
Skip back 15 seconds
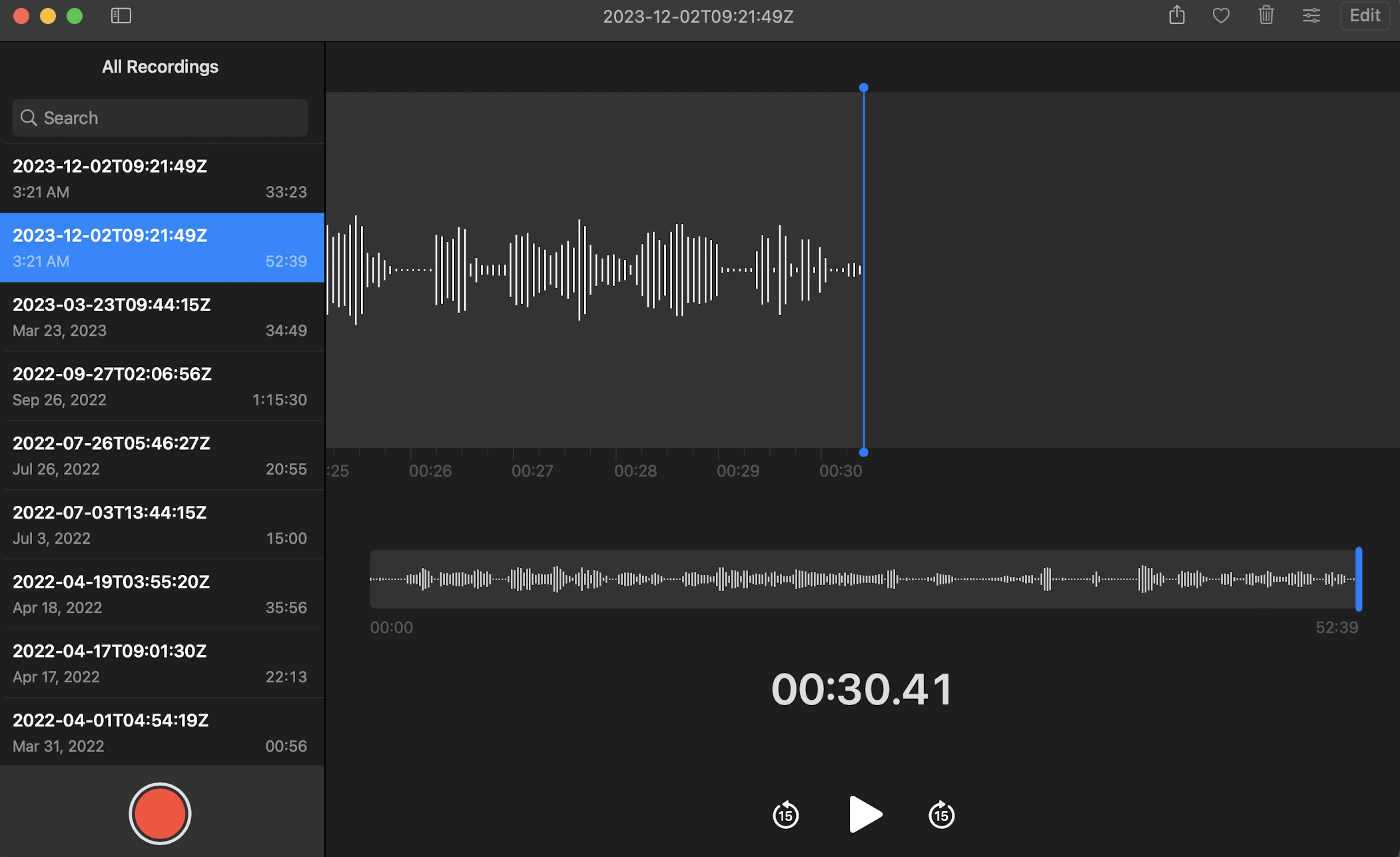tap(786, 814)
